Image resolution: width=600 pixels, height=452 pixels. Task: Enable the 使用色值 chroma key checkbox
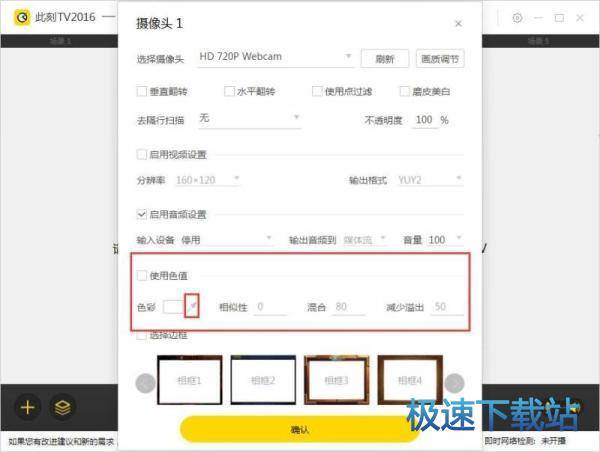[x=142, y=276]
